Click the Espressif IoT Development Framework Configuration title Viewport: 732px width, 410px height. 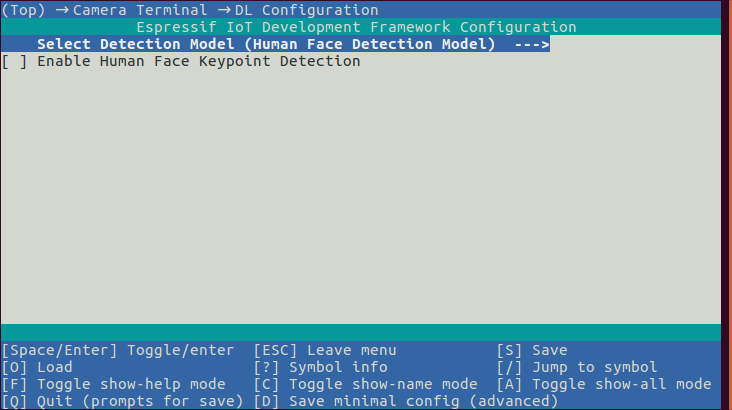click(x=356, y=27)
